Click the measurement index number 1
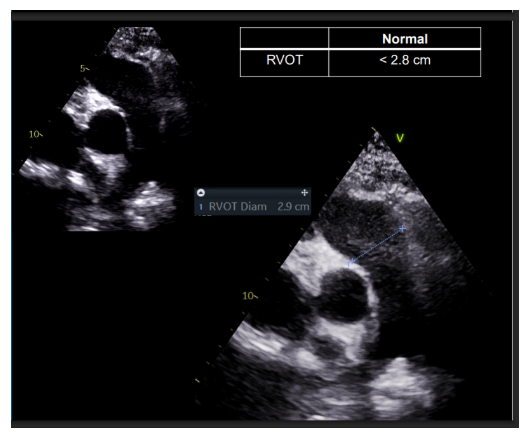The image size is (522, 437). point(201,207)
